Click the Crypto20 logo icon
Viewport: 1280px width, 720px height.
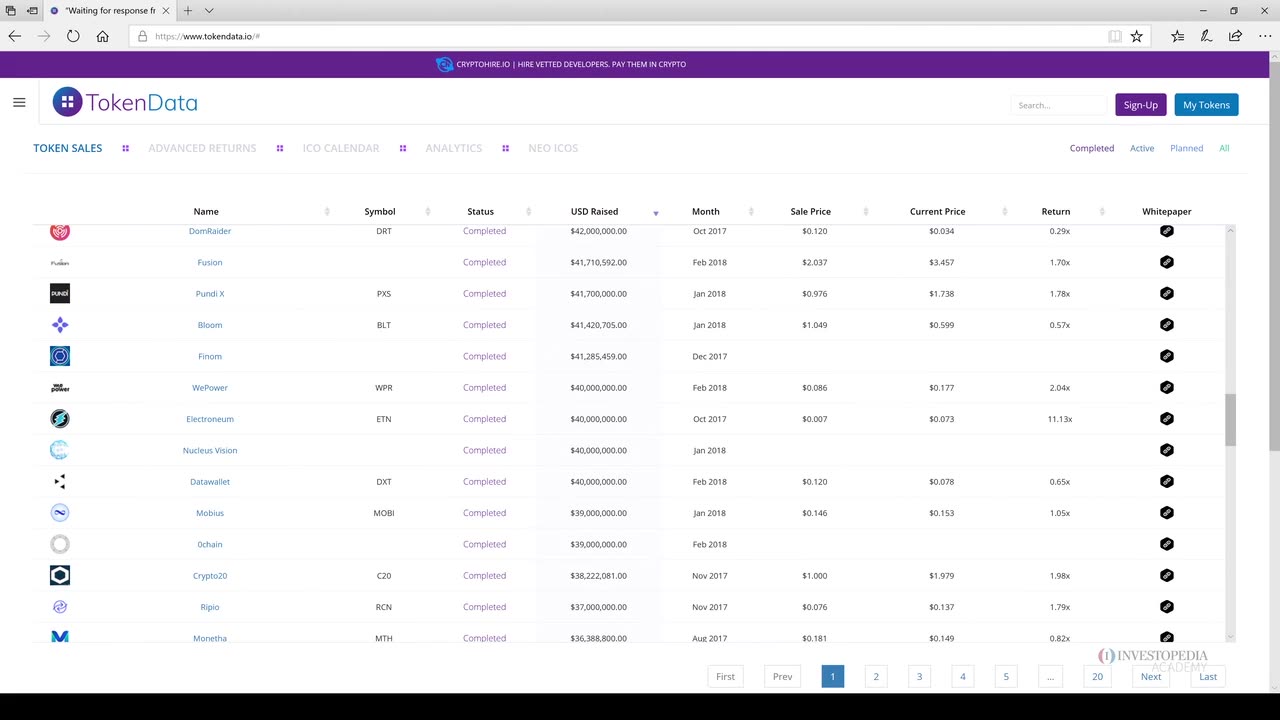60,575
